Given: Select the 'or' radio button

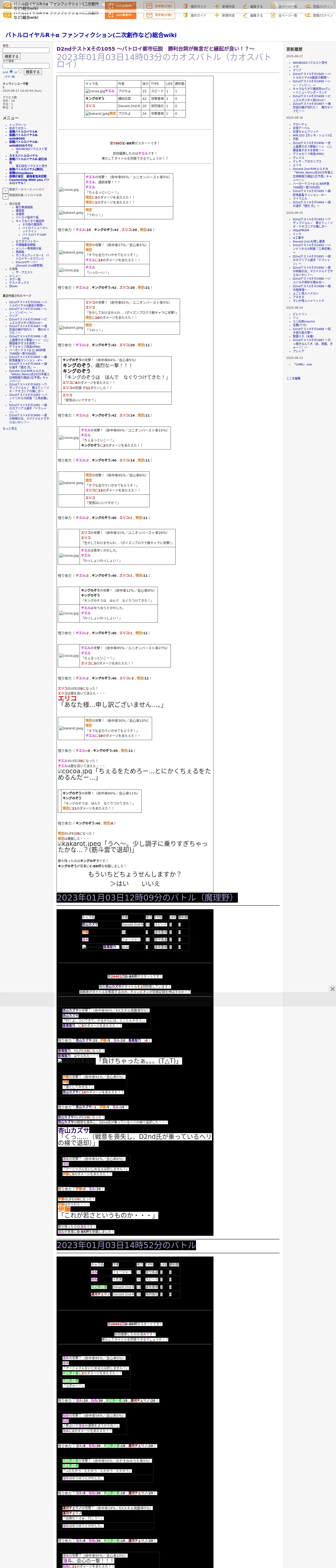Looking at the screenshot, I should pyautogui.click(x=20, y=72).
